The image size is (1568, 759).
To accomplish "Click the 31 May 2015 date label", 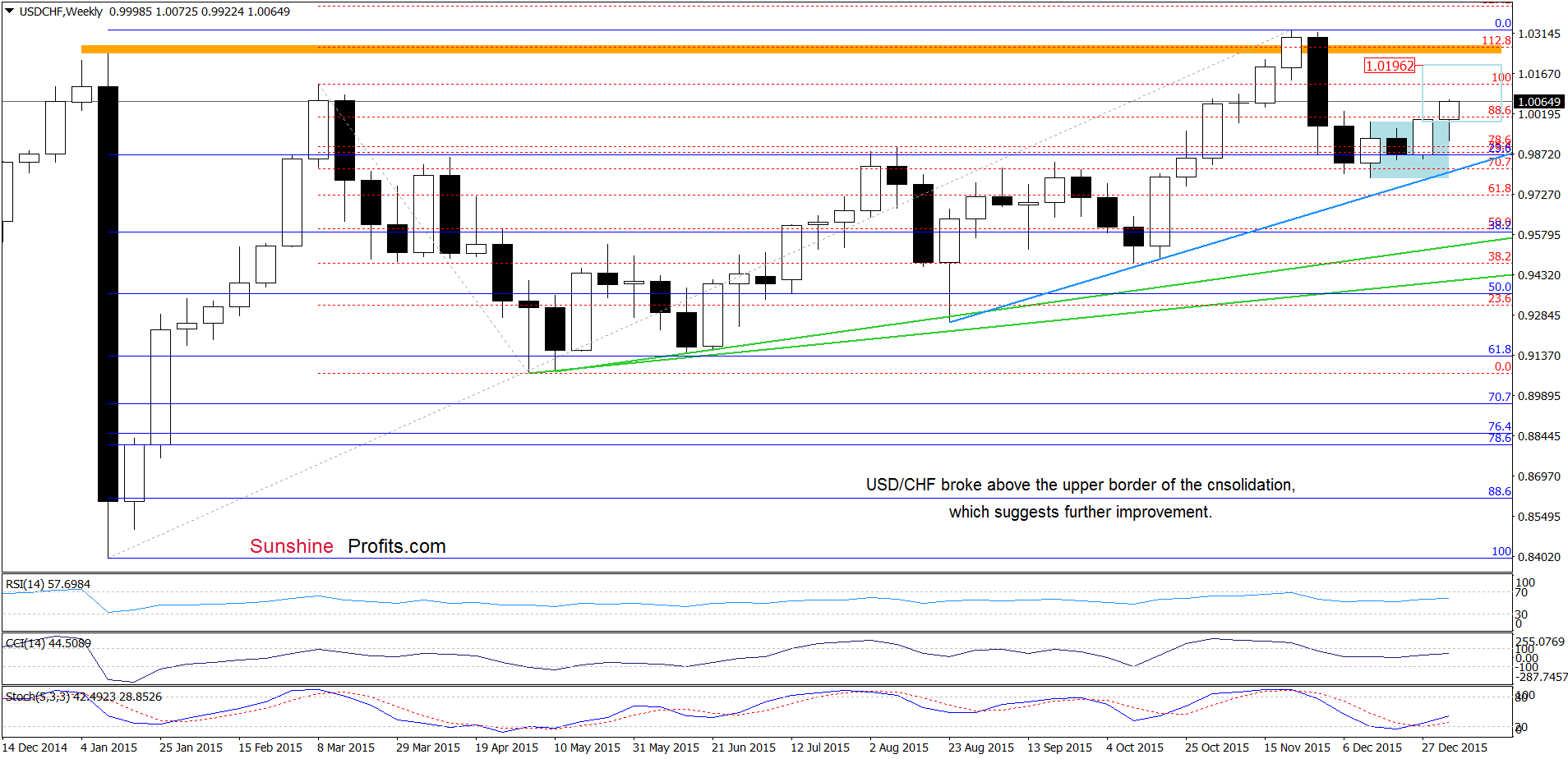I will [x=666, y=747].
